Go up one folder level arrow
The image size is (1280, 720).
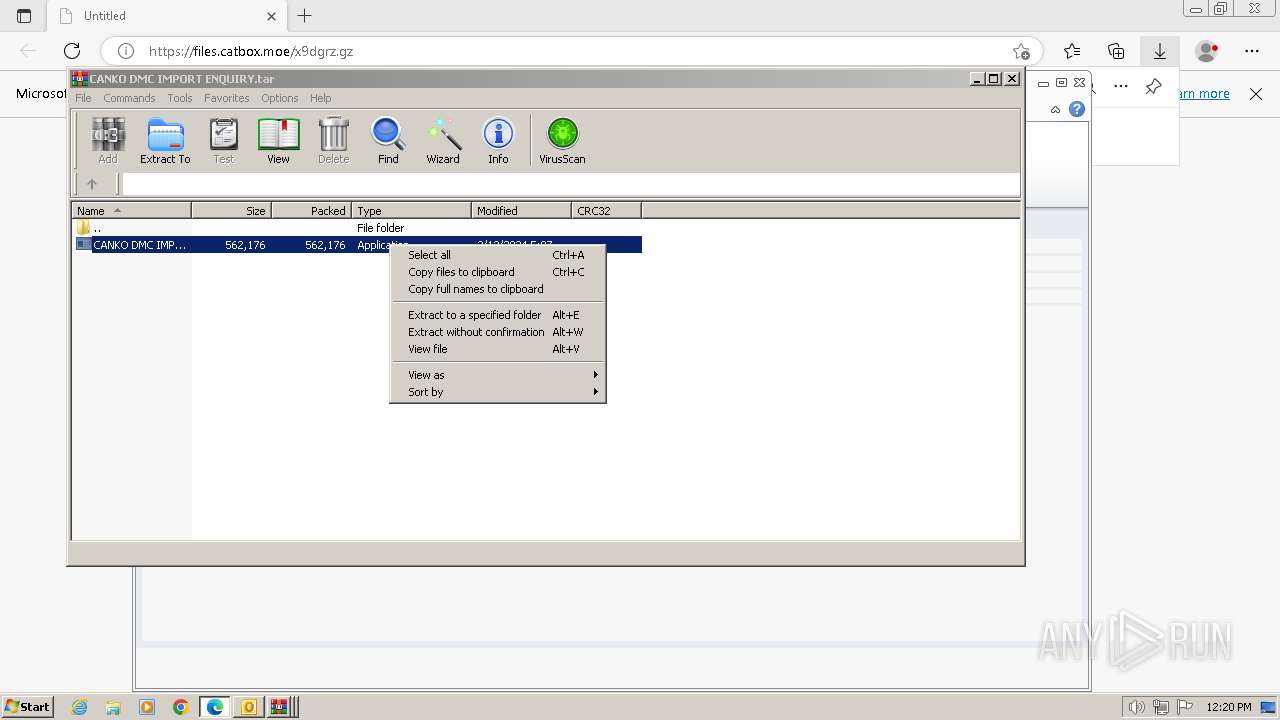[x=92, y=184]
